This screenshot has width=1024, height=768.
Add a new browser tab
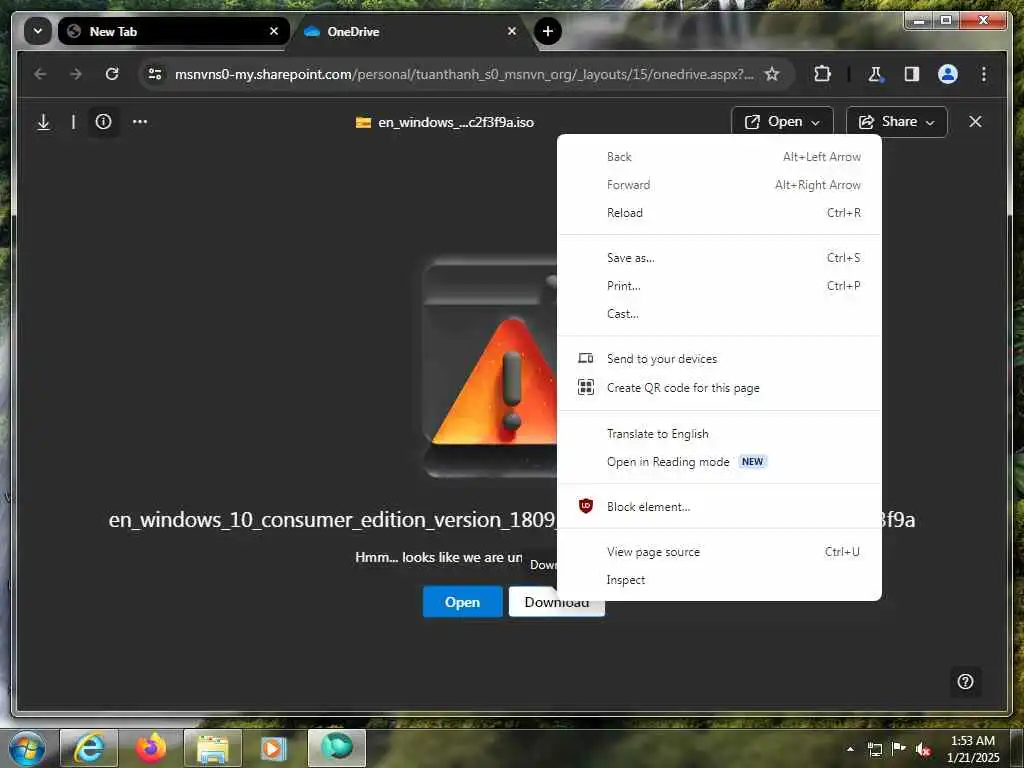coord(547,31)
